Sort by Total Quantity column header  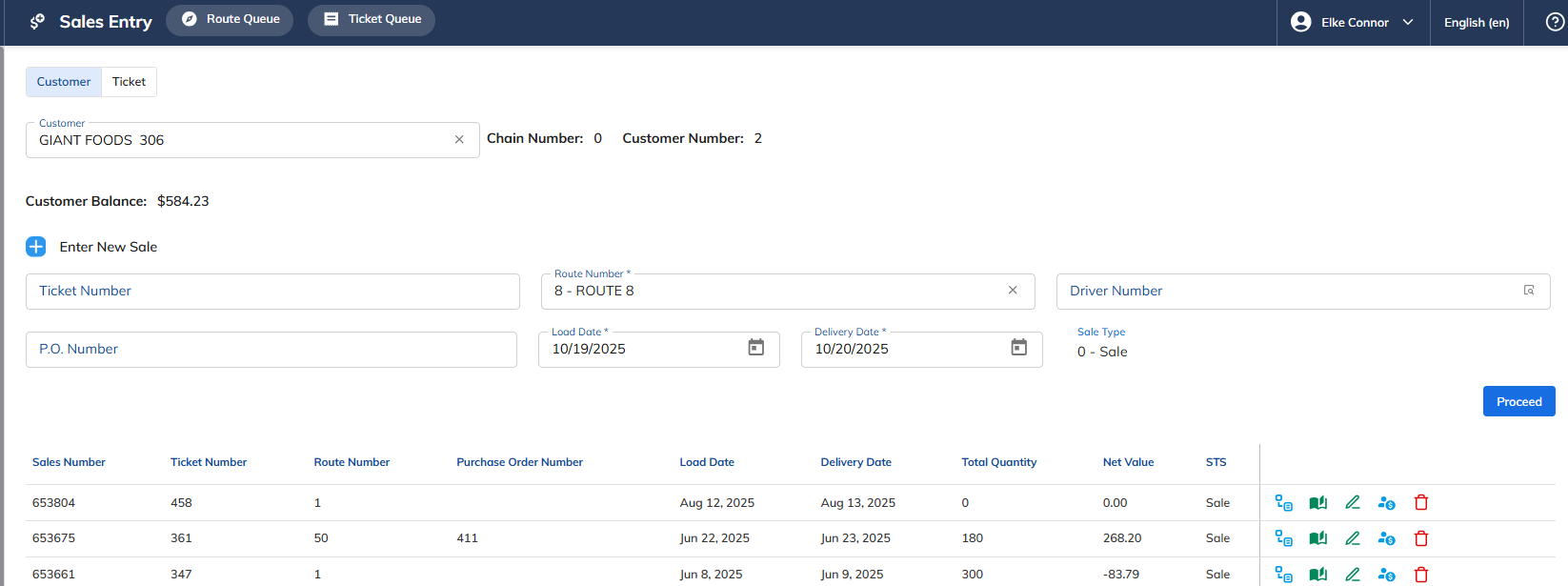[999, 462]
